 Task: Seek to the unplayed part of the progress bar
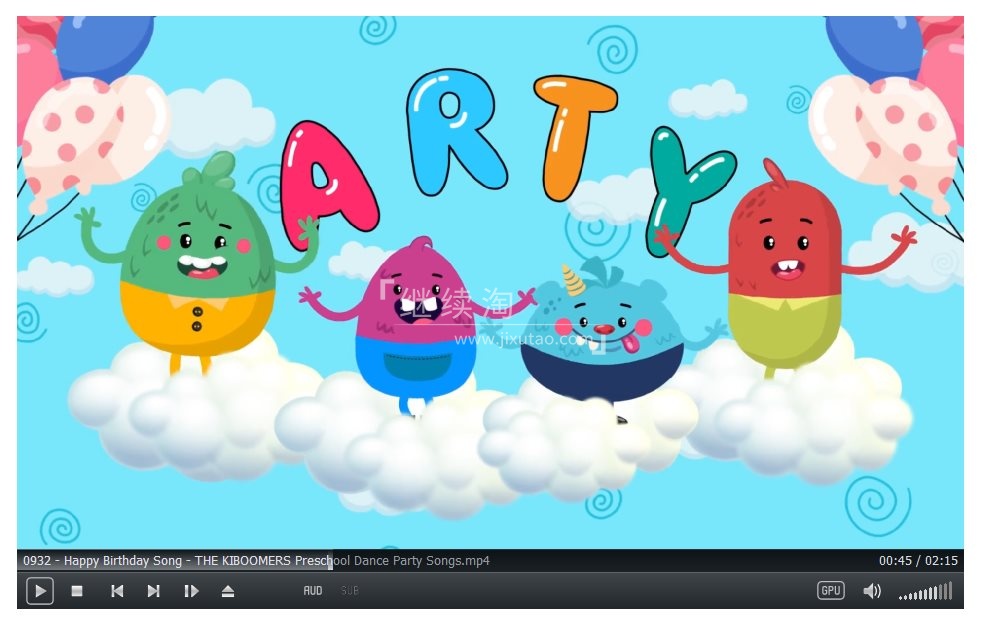pos(650,561)
